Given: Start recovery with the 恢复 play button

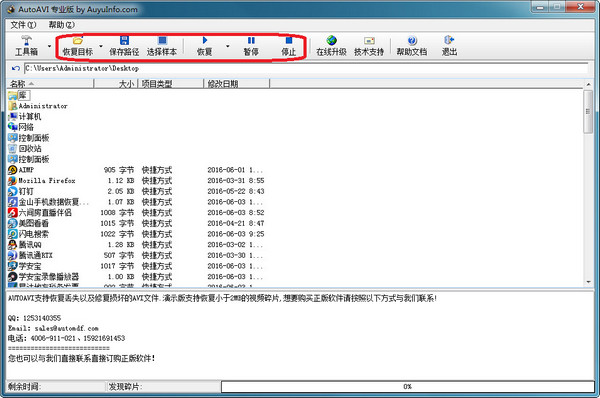Looking at the screenshot, I should pyautogui.click(x=205, y=46).
